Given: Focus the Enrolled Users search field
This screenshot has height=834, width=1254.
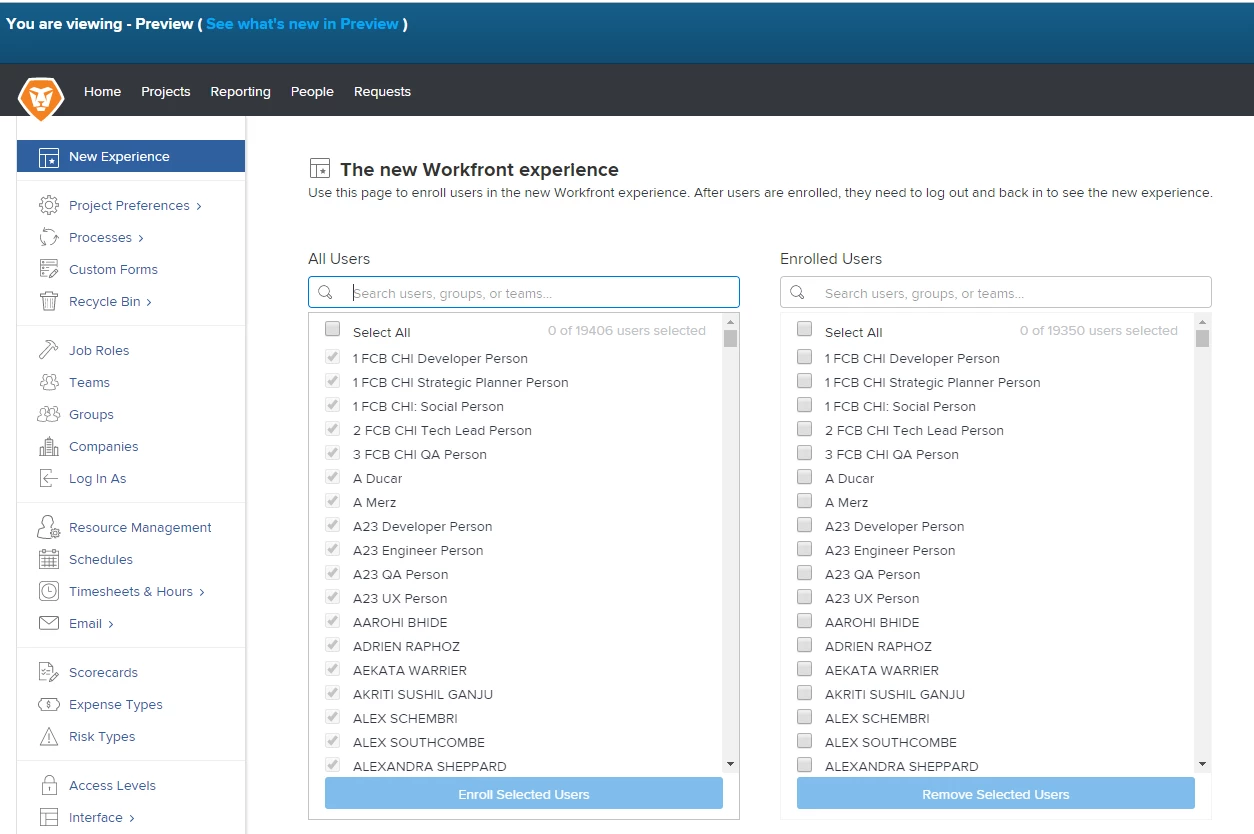Looking at the screenshot, I should tap(996, 292).
